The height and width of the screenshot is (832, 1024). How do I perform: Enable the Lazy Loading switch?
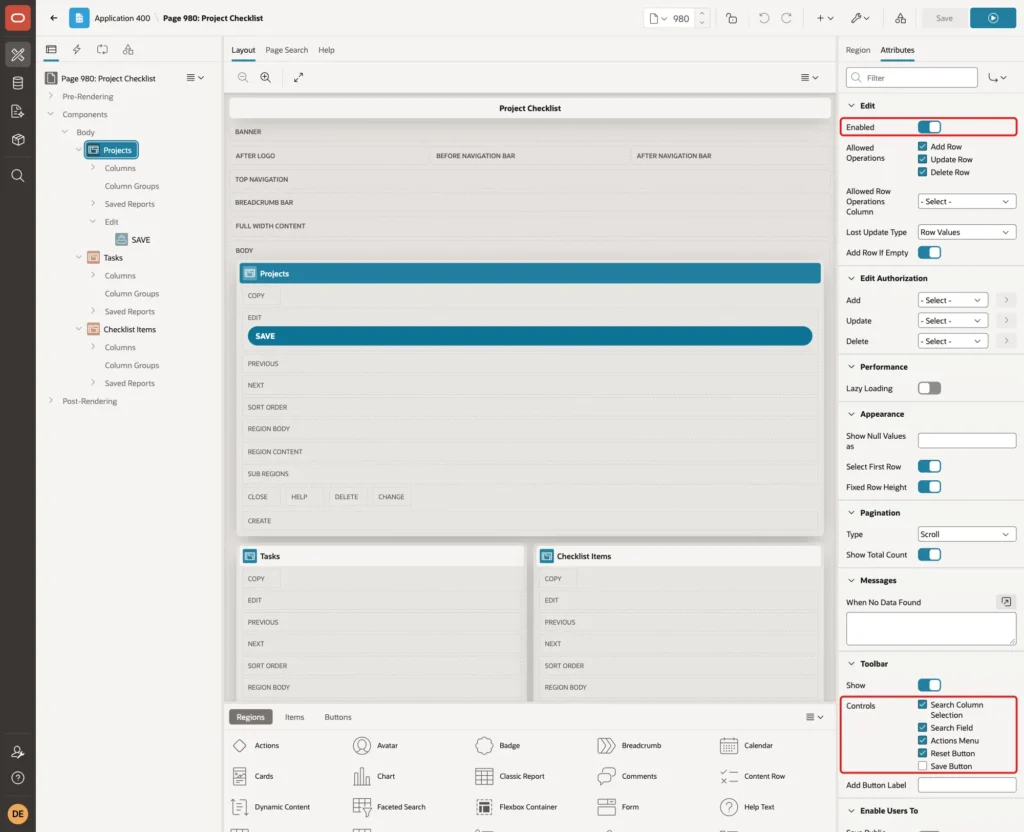tap(929, 388)
